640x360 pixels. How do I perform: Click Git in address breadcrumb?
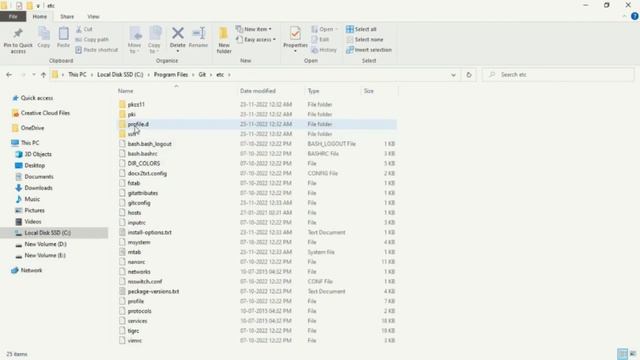(x=202, y=75)
